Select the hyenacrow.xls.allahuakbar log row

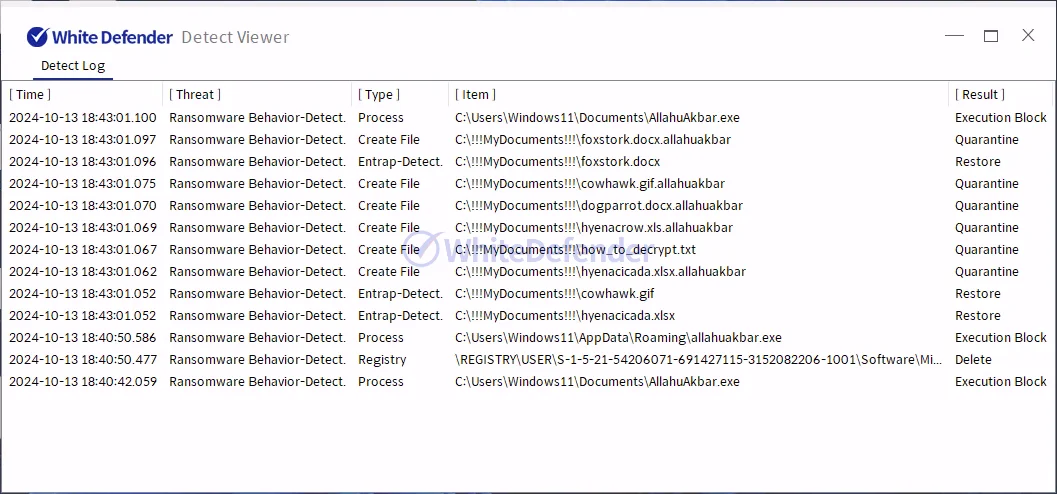tap(593, 228)
